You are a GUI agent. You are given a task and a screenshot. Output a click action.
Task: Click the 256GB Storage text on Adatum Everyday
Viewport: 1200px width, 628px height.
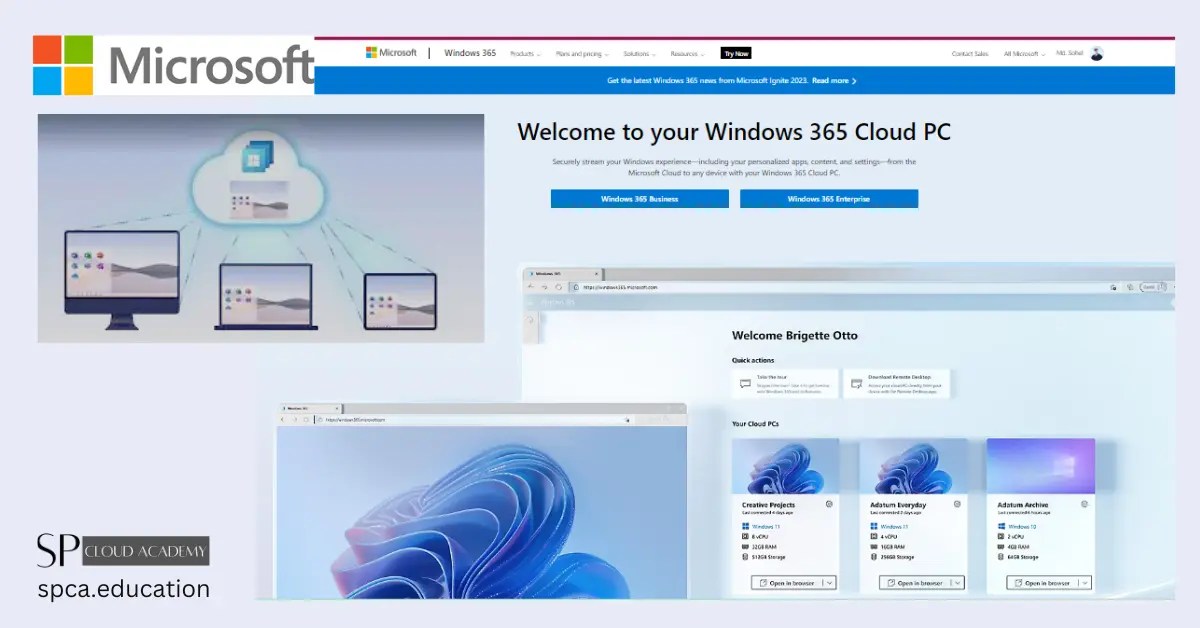pos(898,557)
